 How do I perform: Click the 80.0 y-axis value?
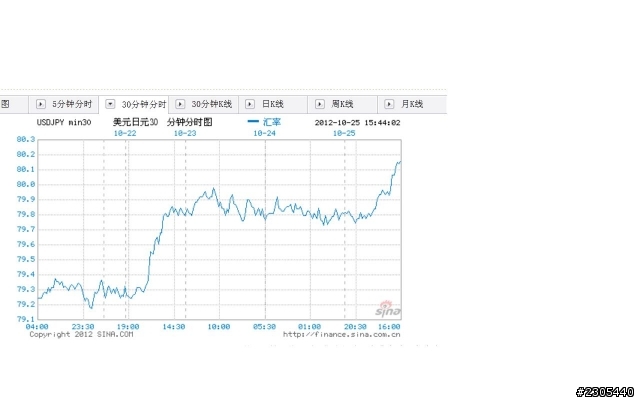pyautogui.click(x=26, y=184)
